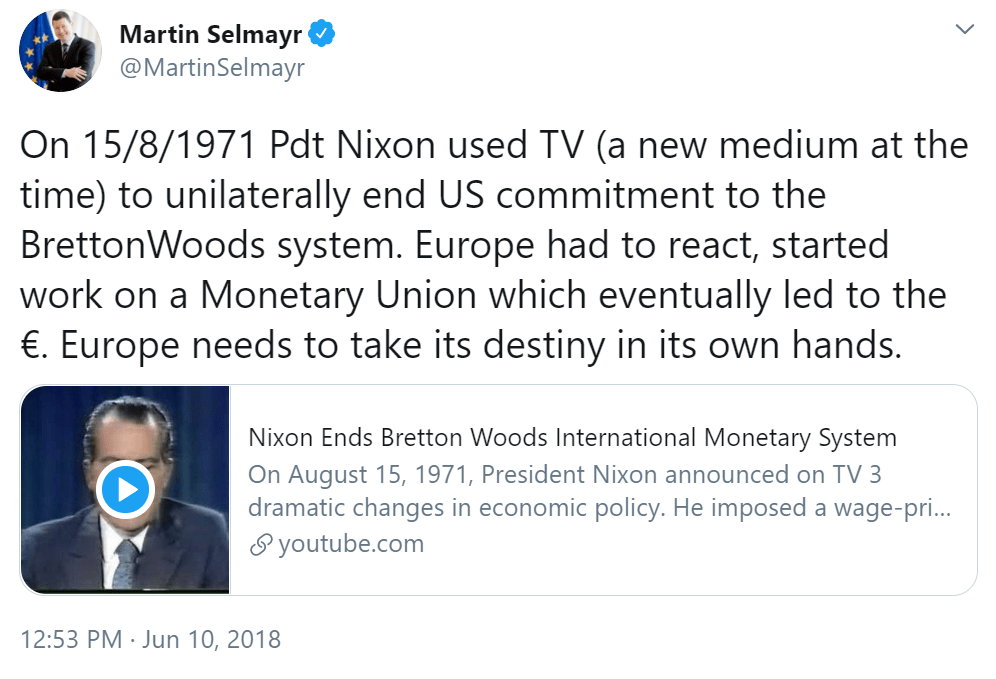This screenshot has height=679, width=996.
Task: Click the € symbol in the tweet
Action: pos(31,346)
